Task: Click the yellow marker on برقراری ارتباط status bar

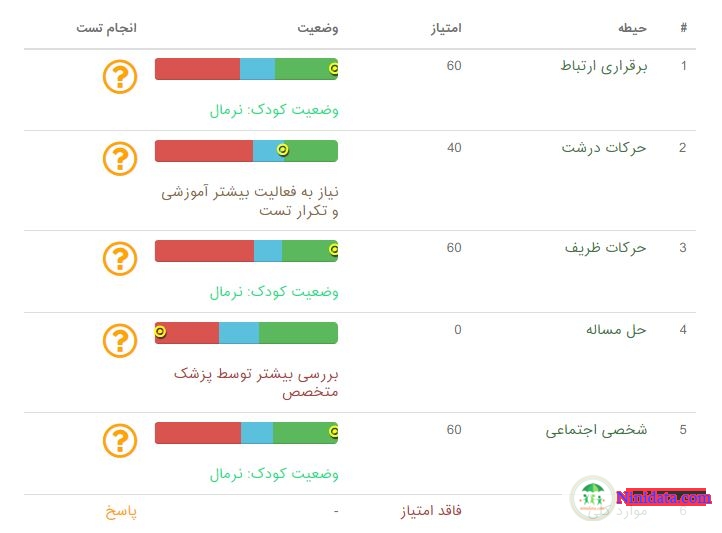Action: click(x=334, y=69)
